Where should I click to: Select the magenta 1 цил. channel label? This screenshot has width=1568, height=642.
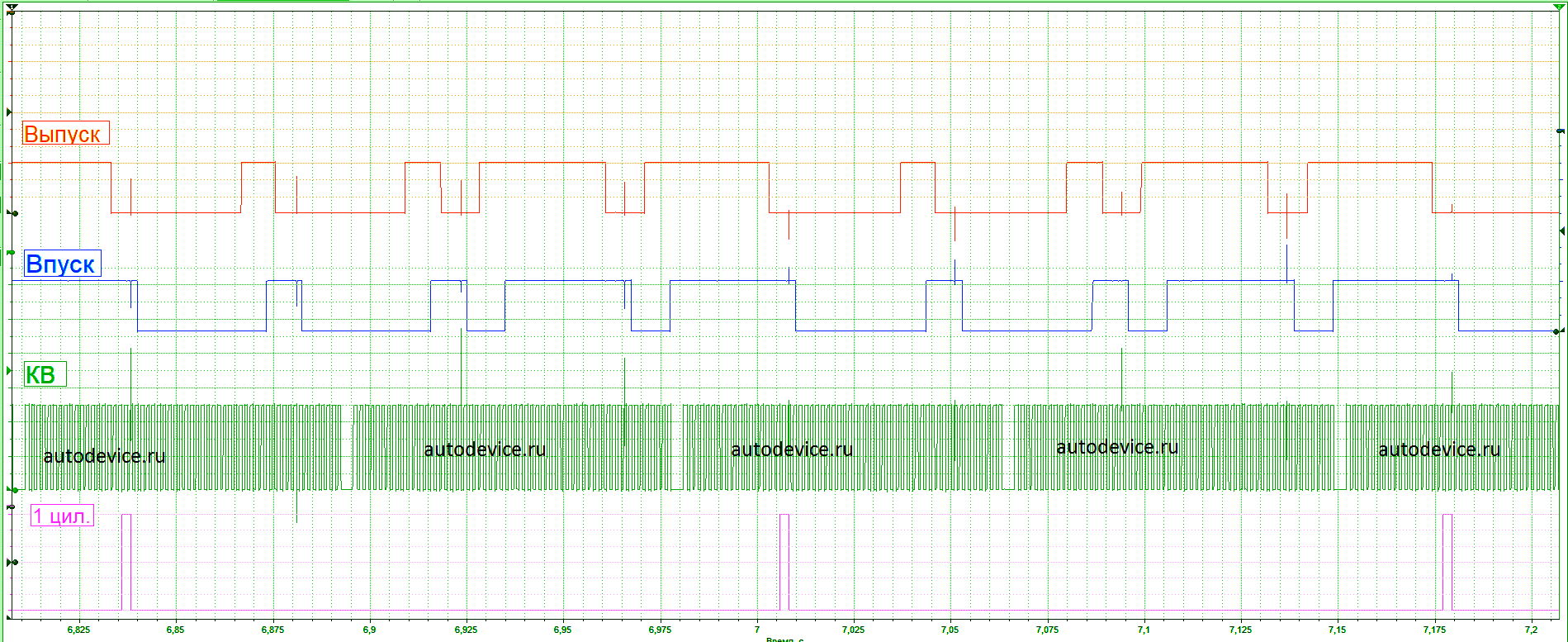(x=62, y=516)
